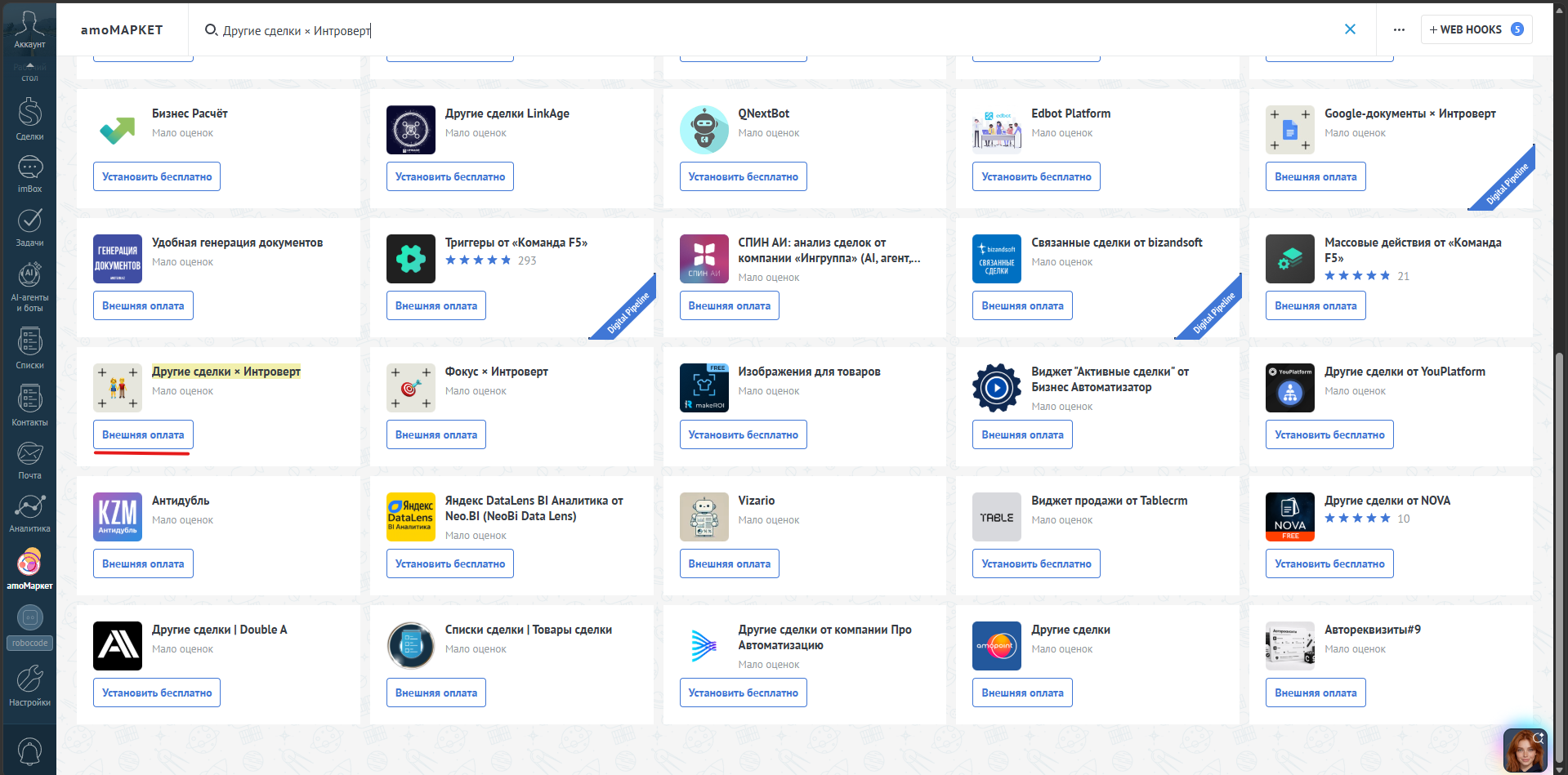Click Внешняя оплата for Фокус × Интроверт
Screen dimensions: 1568x775
[x=436, y=434]
